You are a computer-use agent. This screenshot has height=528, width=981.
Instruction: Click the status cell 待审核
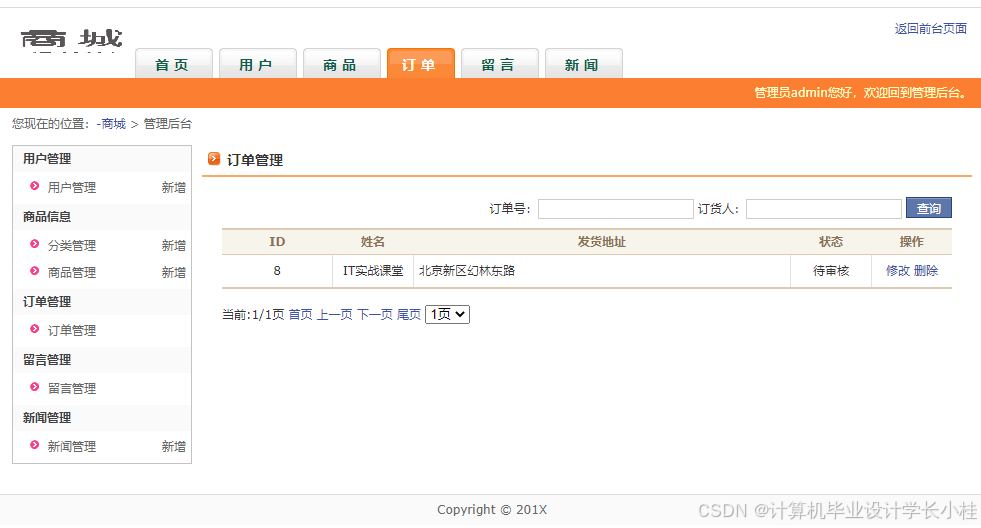tap(831, 271)
